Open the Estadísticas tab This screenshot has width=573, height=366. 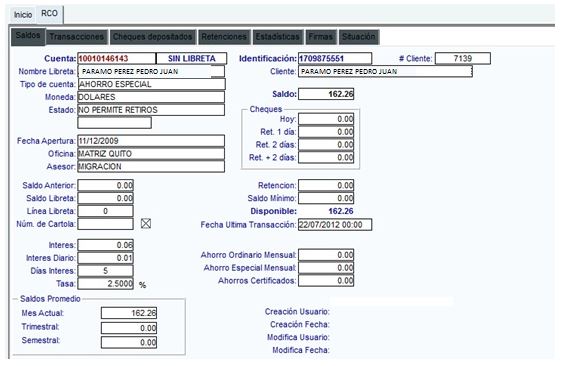click(278, 37)
